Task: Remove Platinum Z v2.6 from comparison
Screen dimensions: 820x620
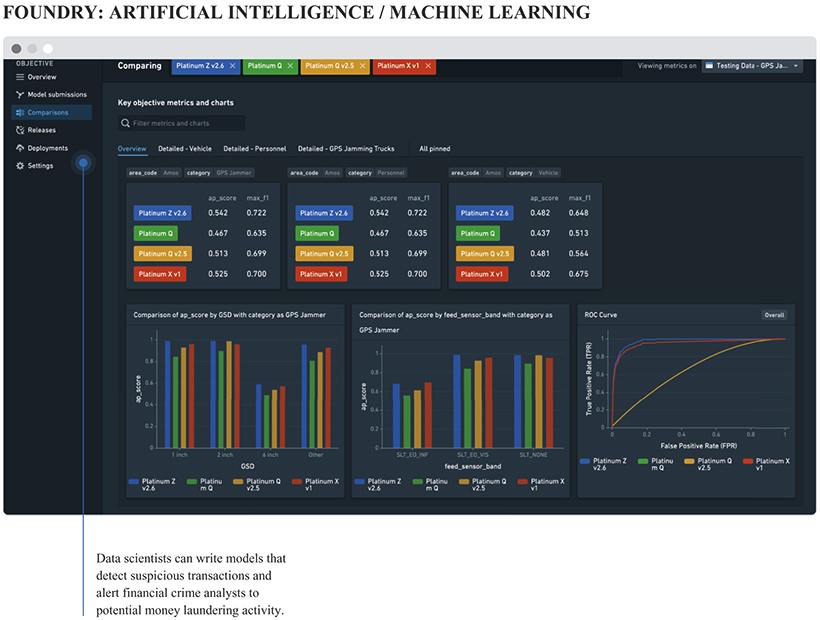Action: tap(232, 66)
